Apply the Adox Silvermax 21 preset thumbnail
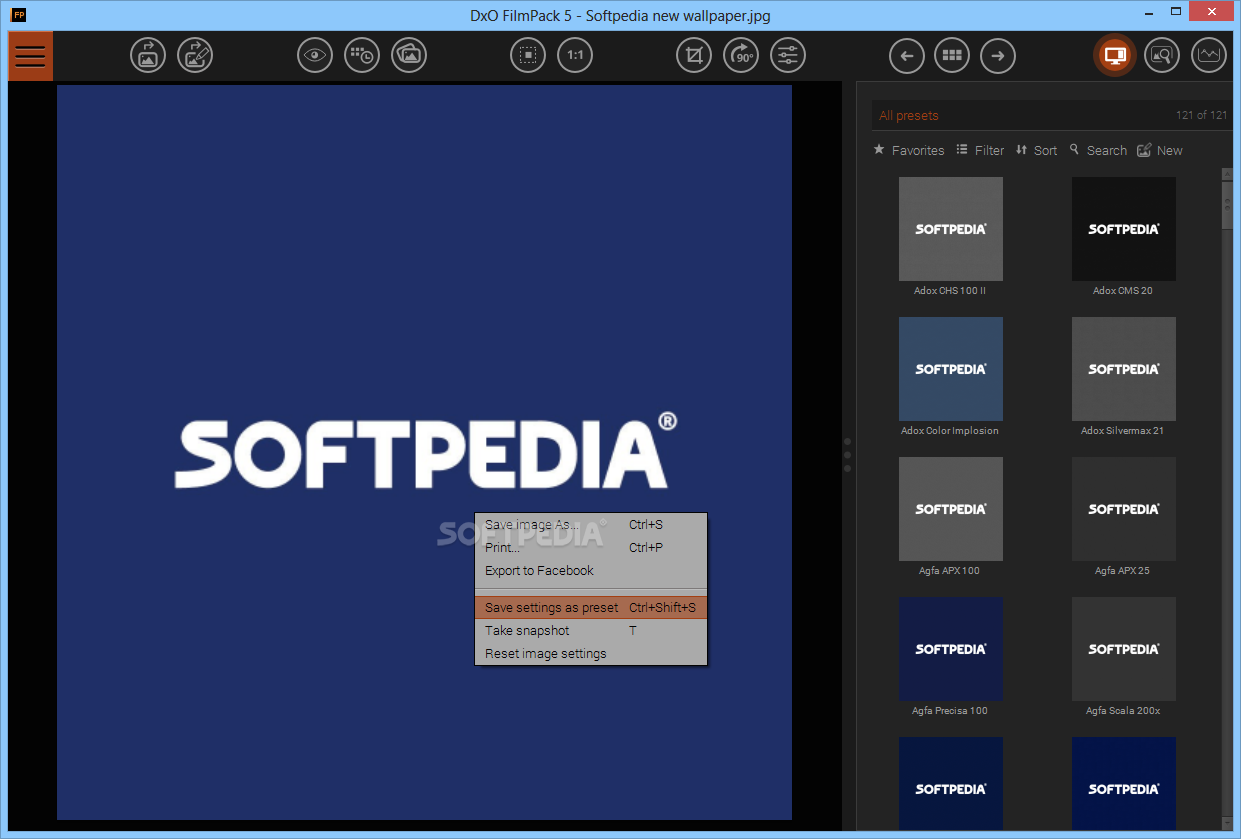Image resolution: width=1241 pixels, height=839 pixels. click(1124, 369)
